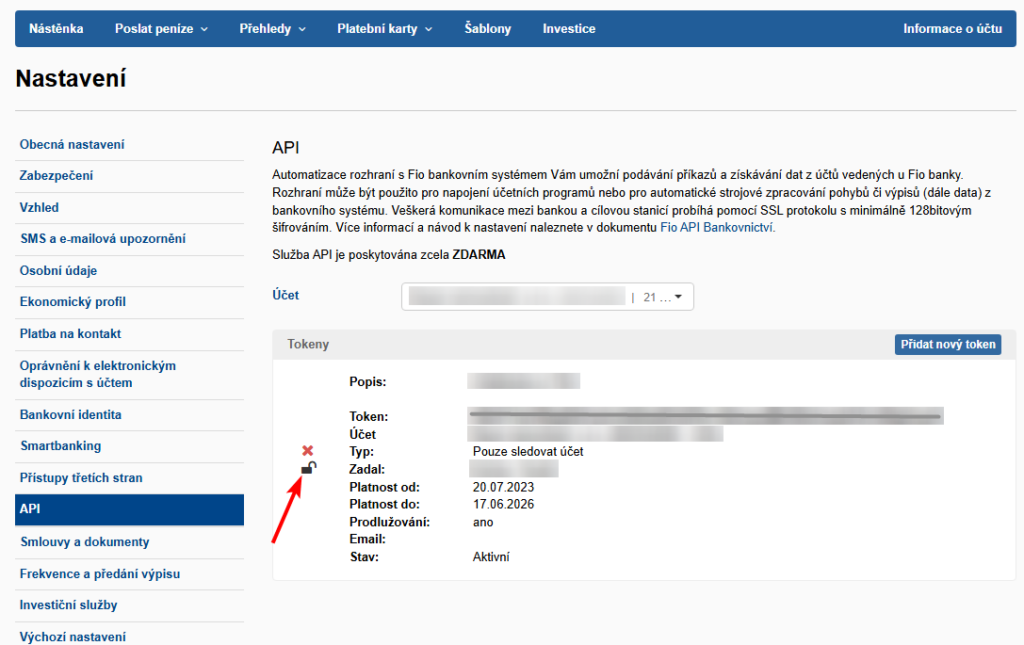Click the red X delete token icon

click(x=308, y=451)
